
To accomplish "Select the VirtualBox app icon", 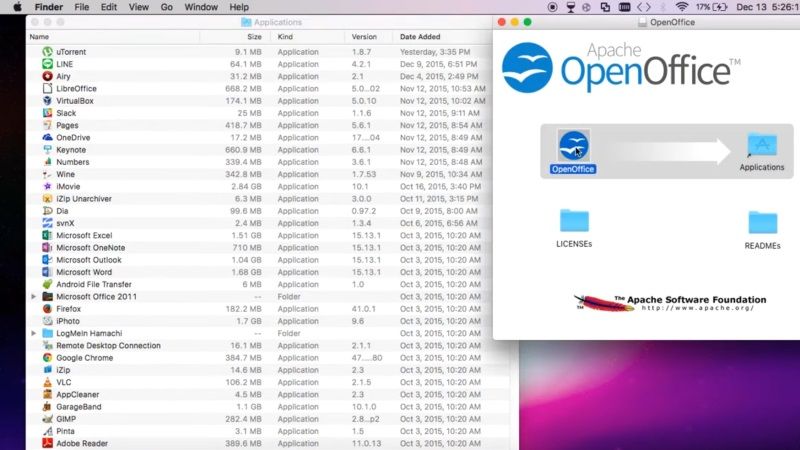I will (x=47, y=101).
